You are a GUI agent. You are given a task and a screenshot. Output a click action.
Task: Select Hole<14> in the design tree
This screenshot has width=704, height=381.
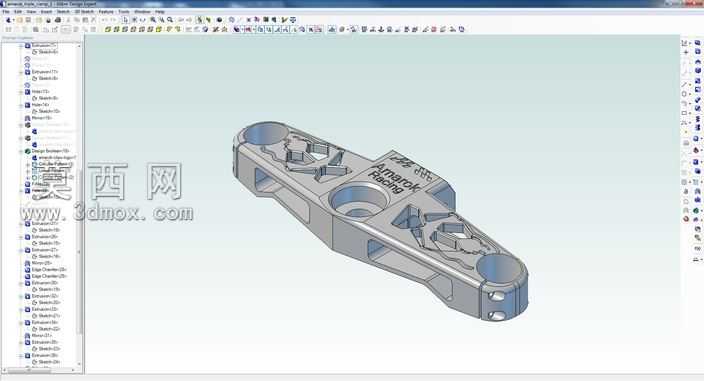[x=40, y=105]
